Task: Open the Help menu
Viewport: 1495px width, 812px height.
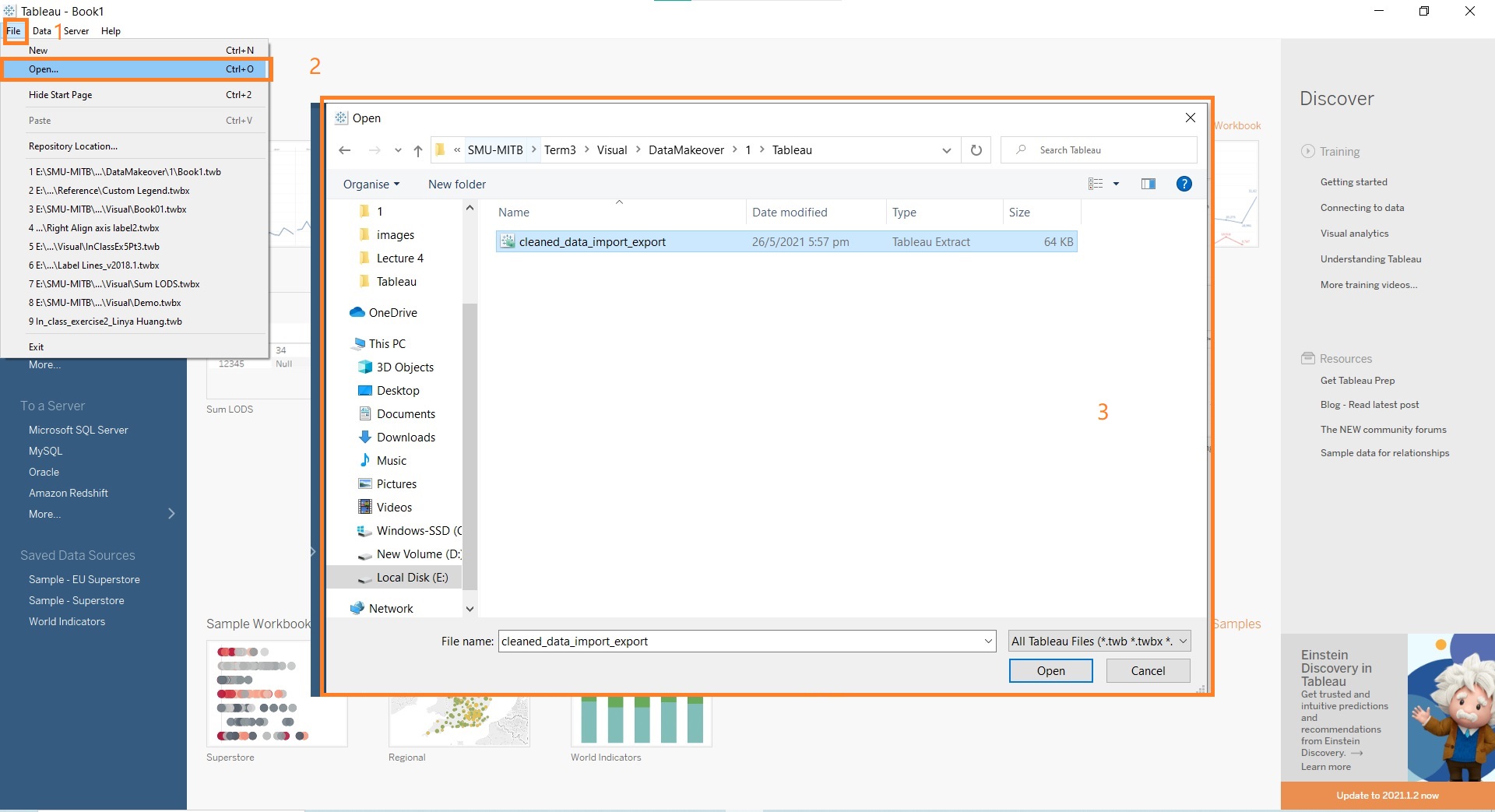Action: [x=111, y=31]
